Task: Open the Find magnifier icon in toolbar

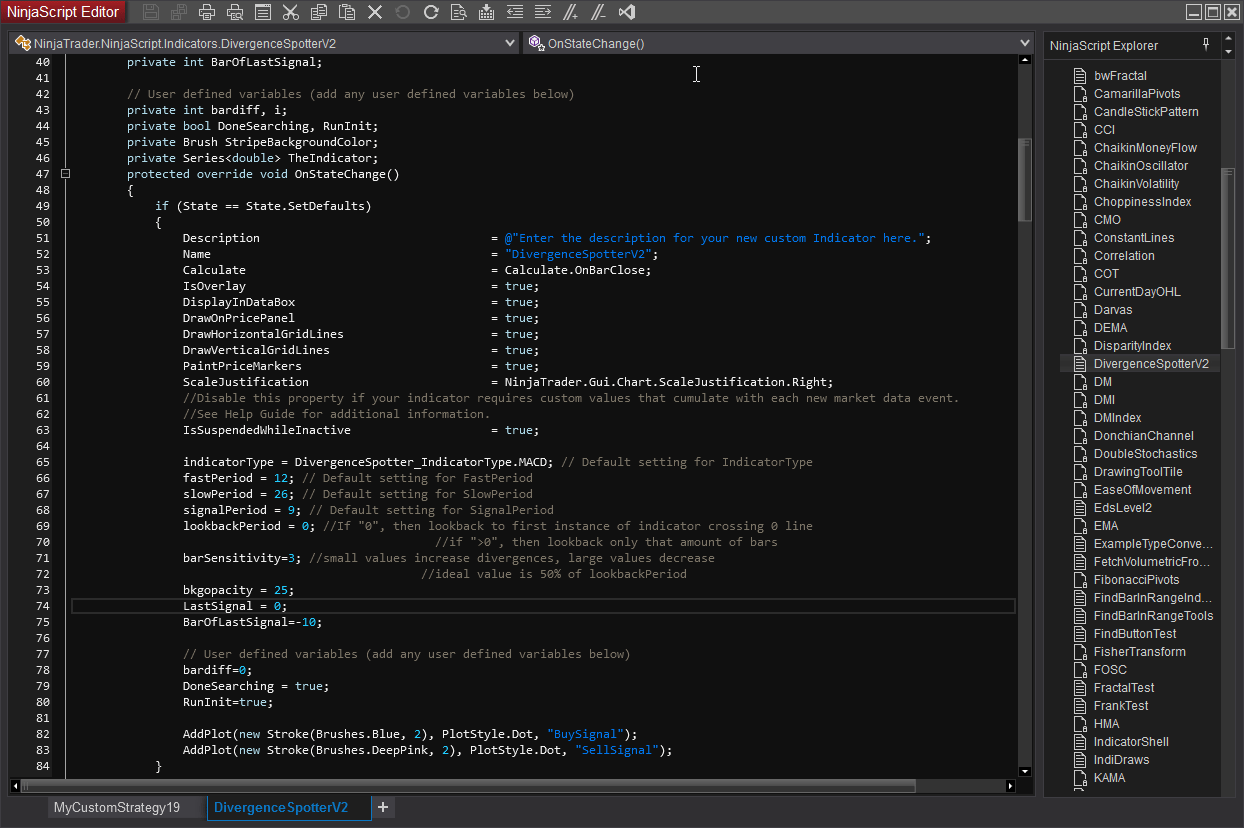Action: pos(459,12)
